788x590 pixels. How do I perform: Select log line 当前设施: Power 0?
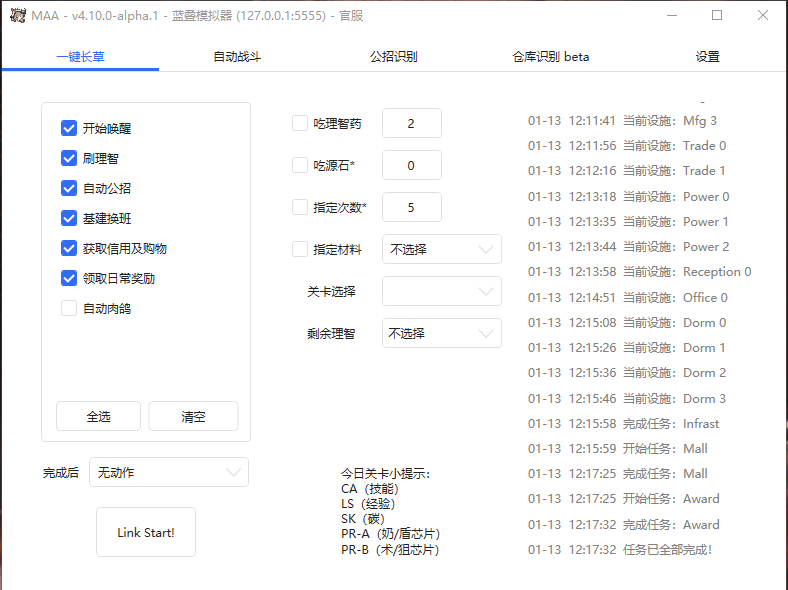628,196
